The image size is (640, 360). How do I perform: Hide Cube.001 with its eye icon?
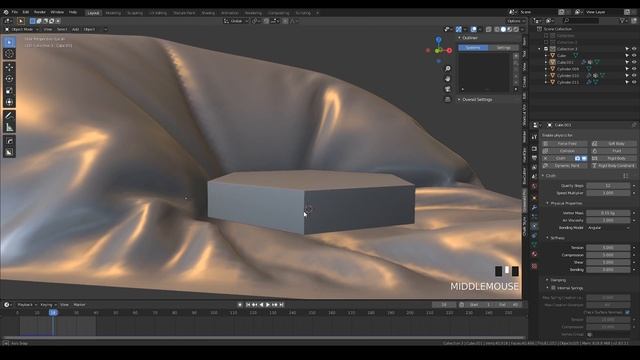[x=634, y=62]
